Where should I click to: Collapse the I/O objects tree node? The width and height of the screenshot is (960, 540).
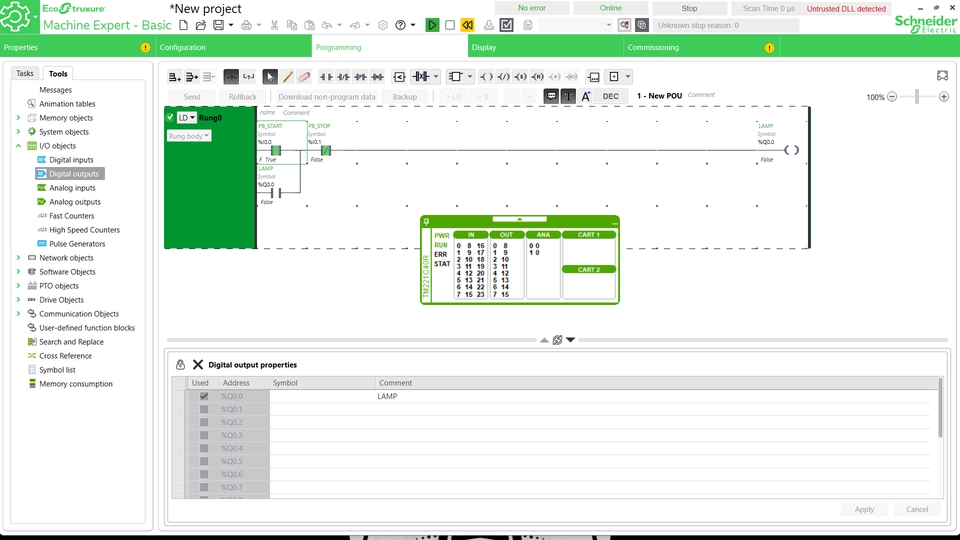coord(18,146)
